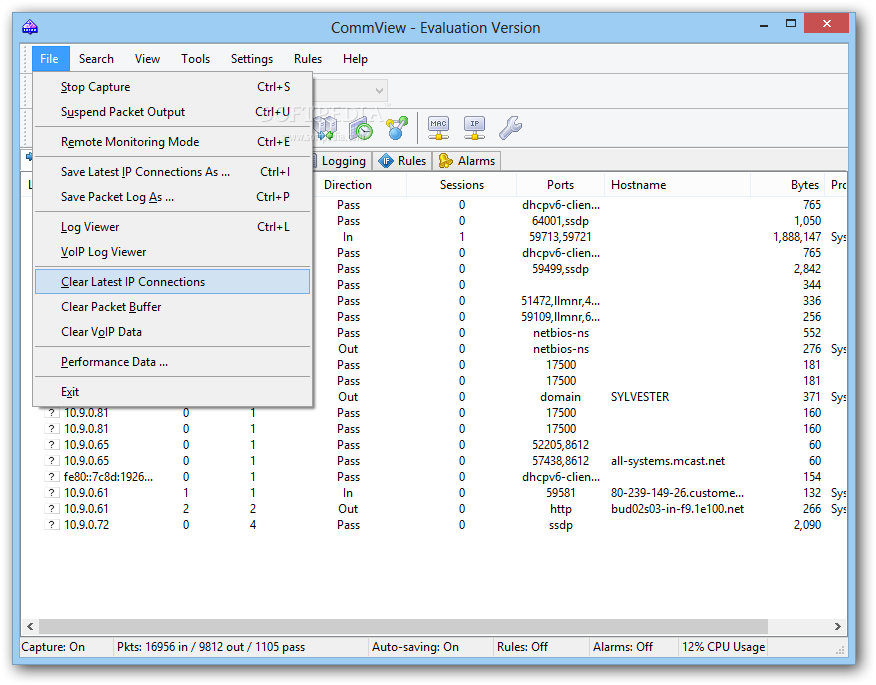Click the horizontal scrollbar right arrow
876x685 pixels.
[837, 626]
